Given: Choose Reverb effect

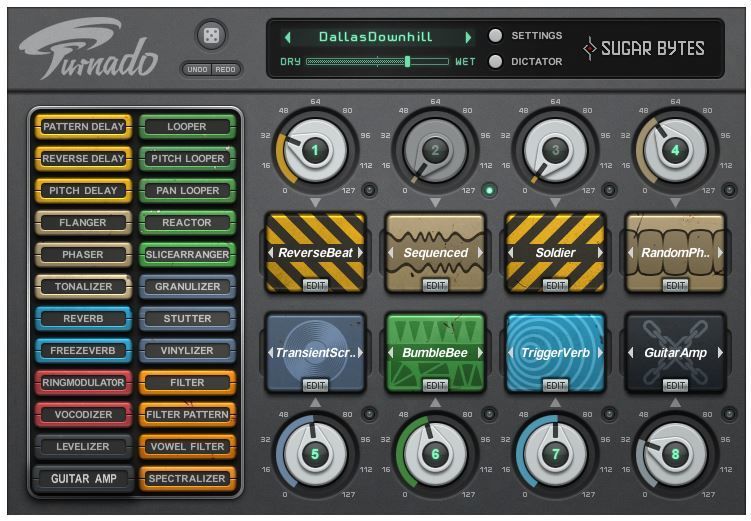Looking at the screenshot, I should tap(83, 318).
